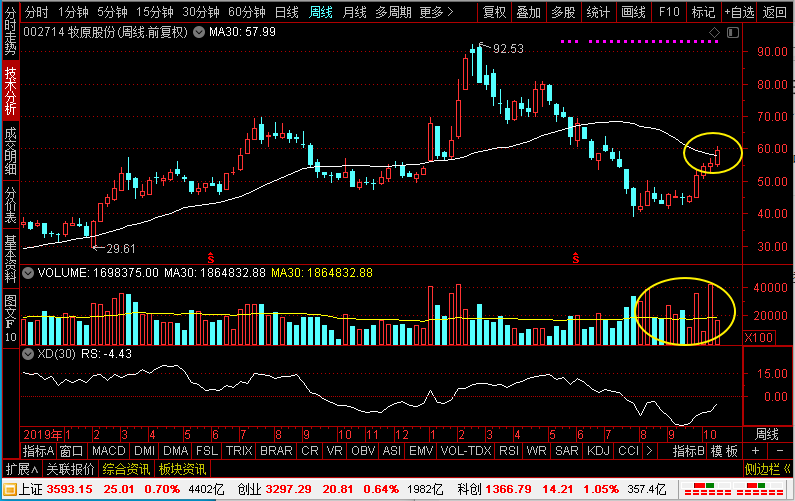The height and width of the screenshot is (501, 795).
Task: Open 成交明细 sidebar tab
Action: [x=10, y=151]
